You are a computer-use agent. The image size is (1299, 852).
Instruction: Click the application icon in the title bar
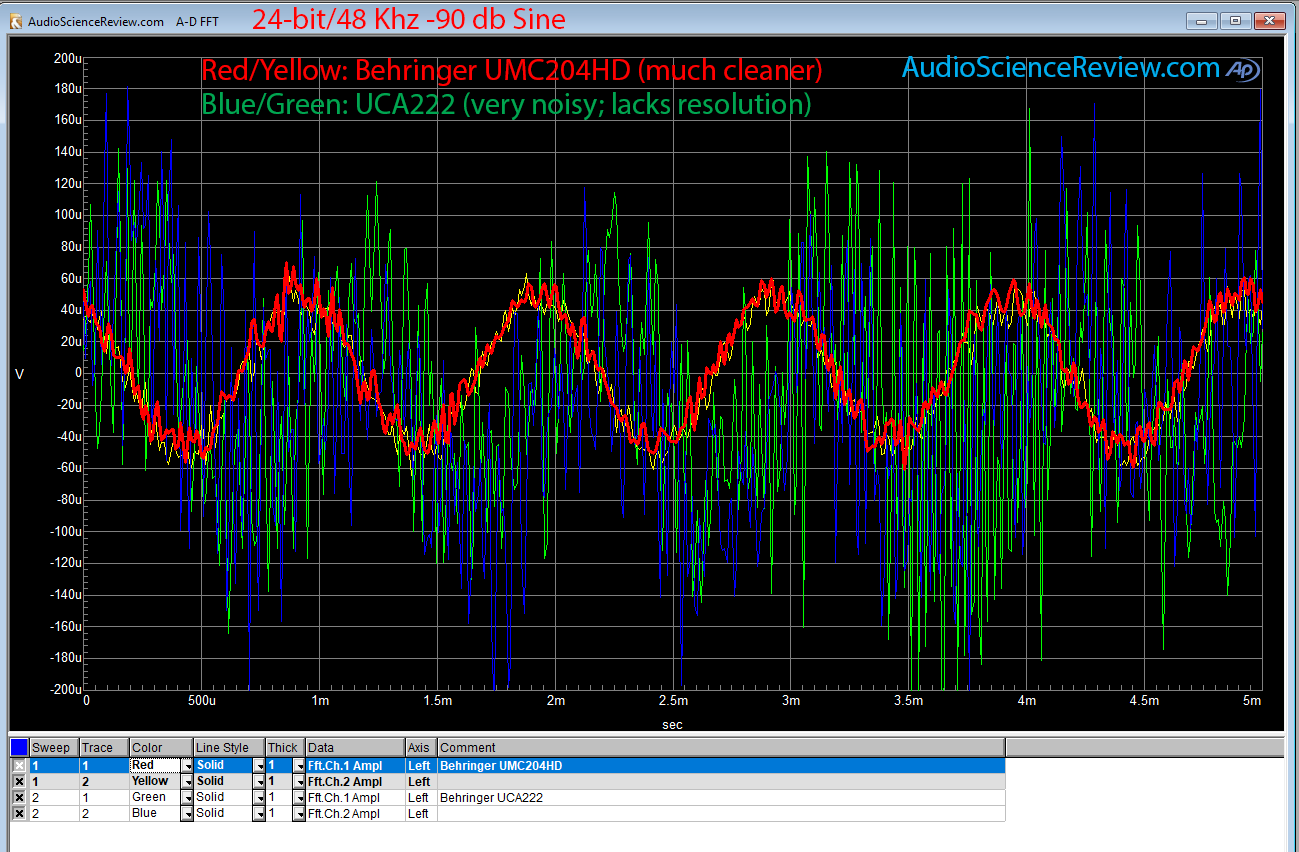coord(16,21)
